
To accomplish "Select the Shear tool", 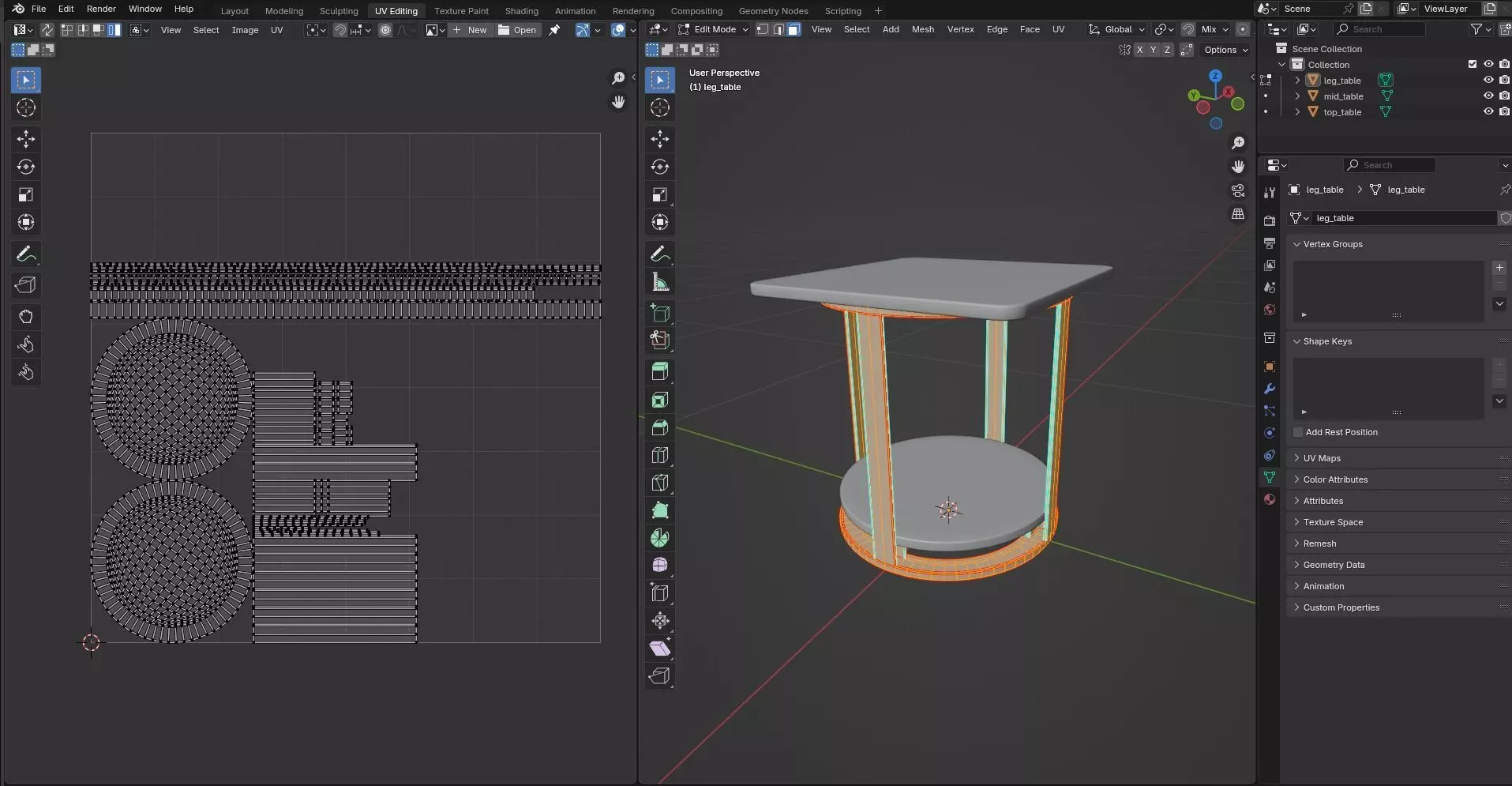I will click(660, 649).
